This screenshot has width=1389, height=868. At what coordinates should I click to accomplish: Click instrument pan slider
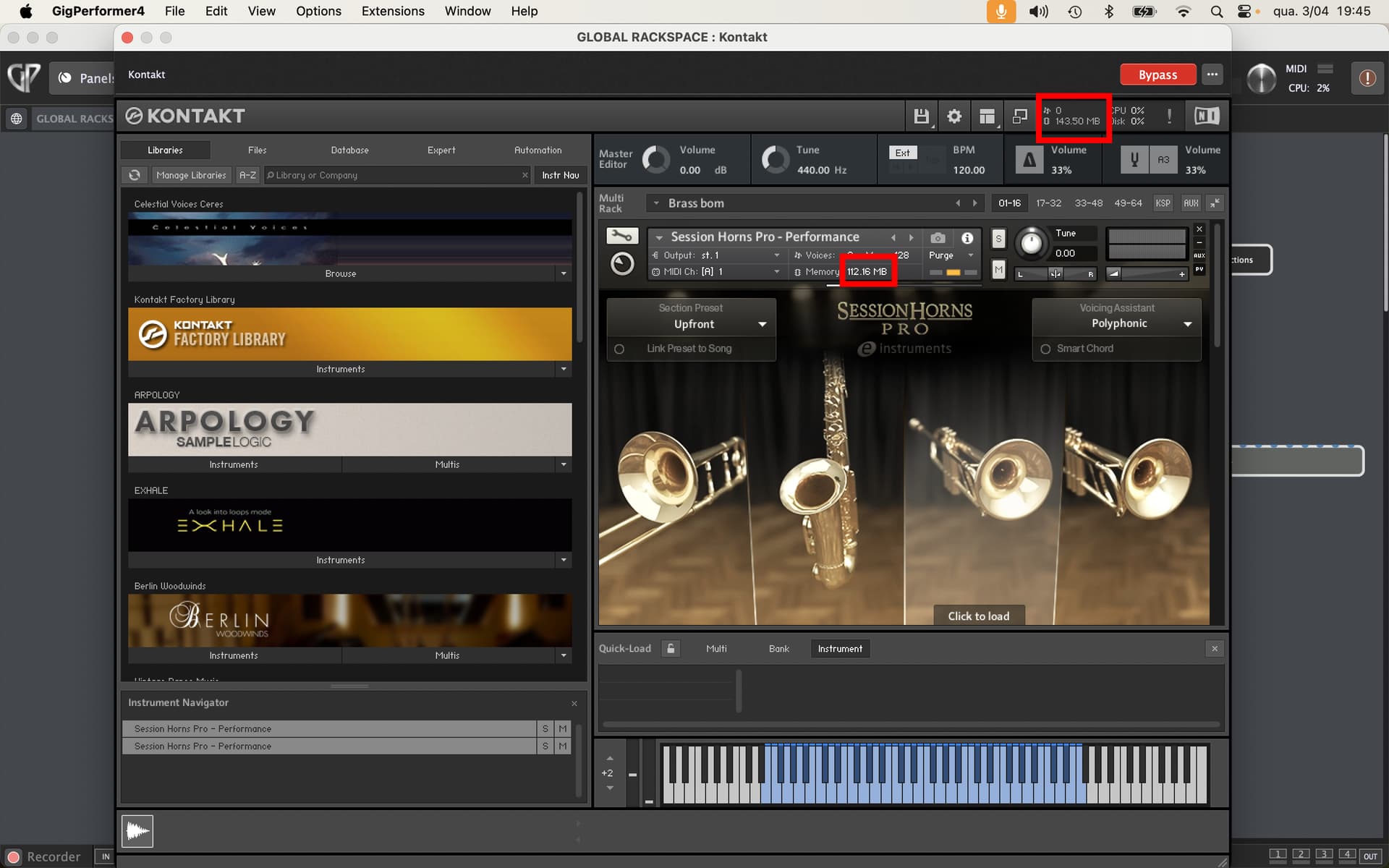point(1056,273)
